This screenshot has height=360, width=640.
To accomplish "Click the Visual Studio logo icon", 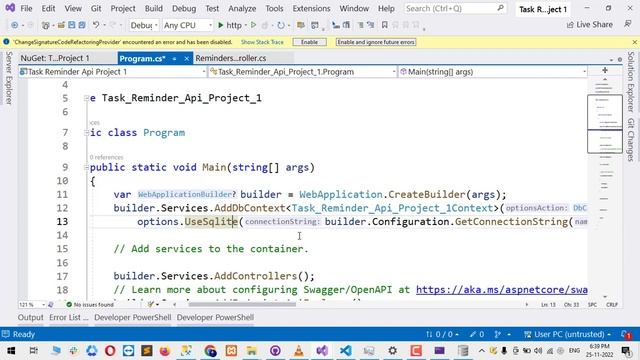I will 10,8.
